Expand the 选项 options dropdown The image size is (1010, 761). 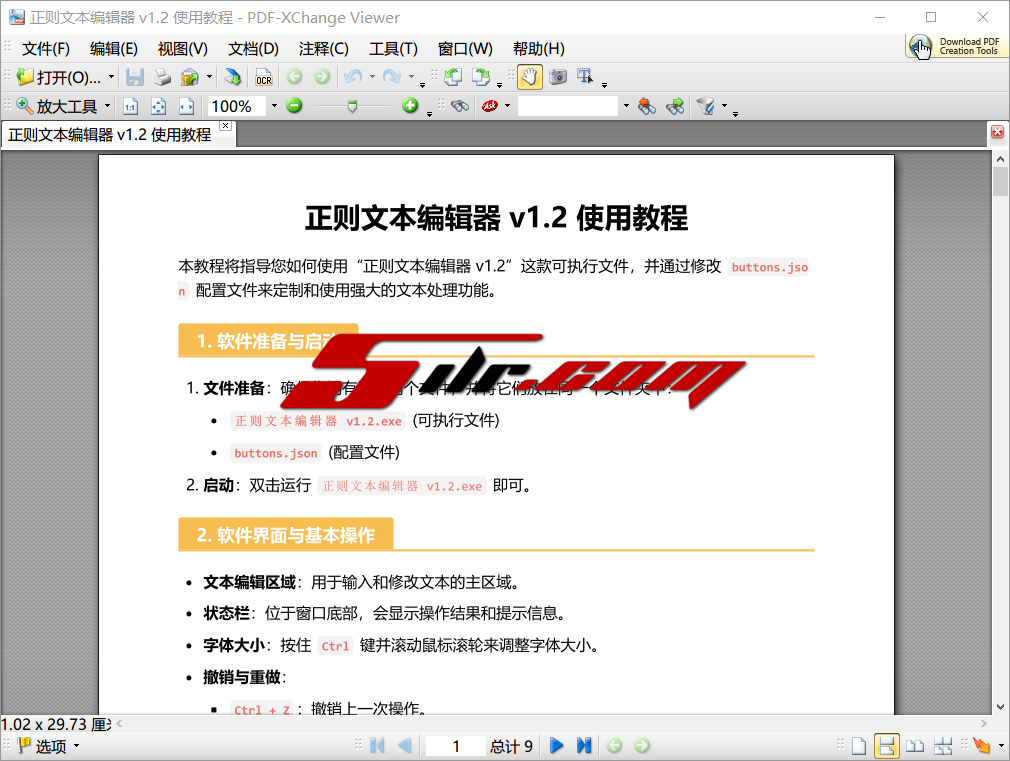click(76, 746)
